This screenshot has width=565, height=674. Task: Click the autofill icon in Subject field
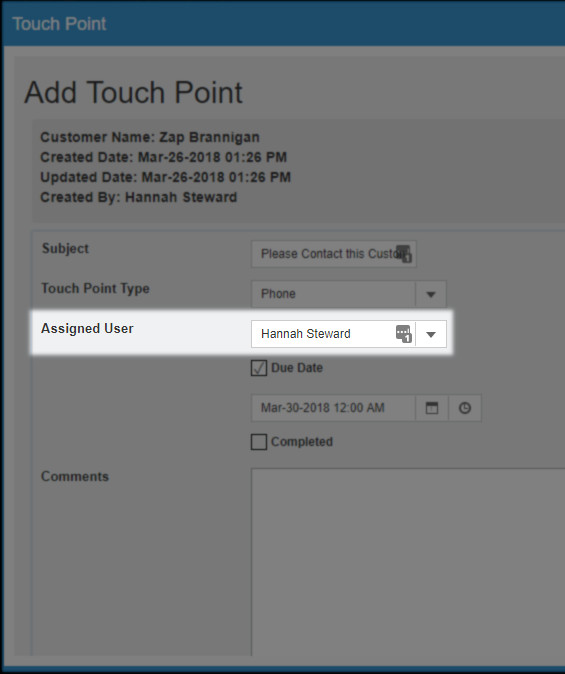point(404,254)
